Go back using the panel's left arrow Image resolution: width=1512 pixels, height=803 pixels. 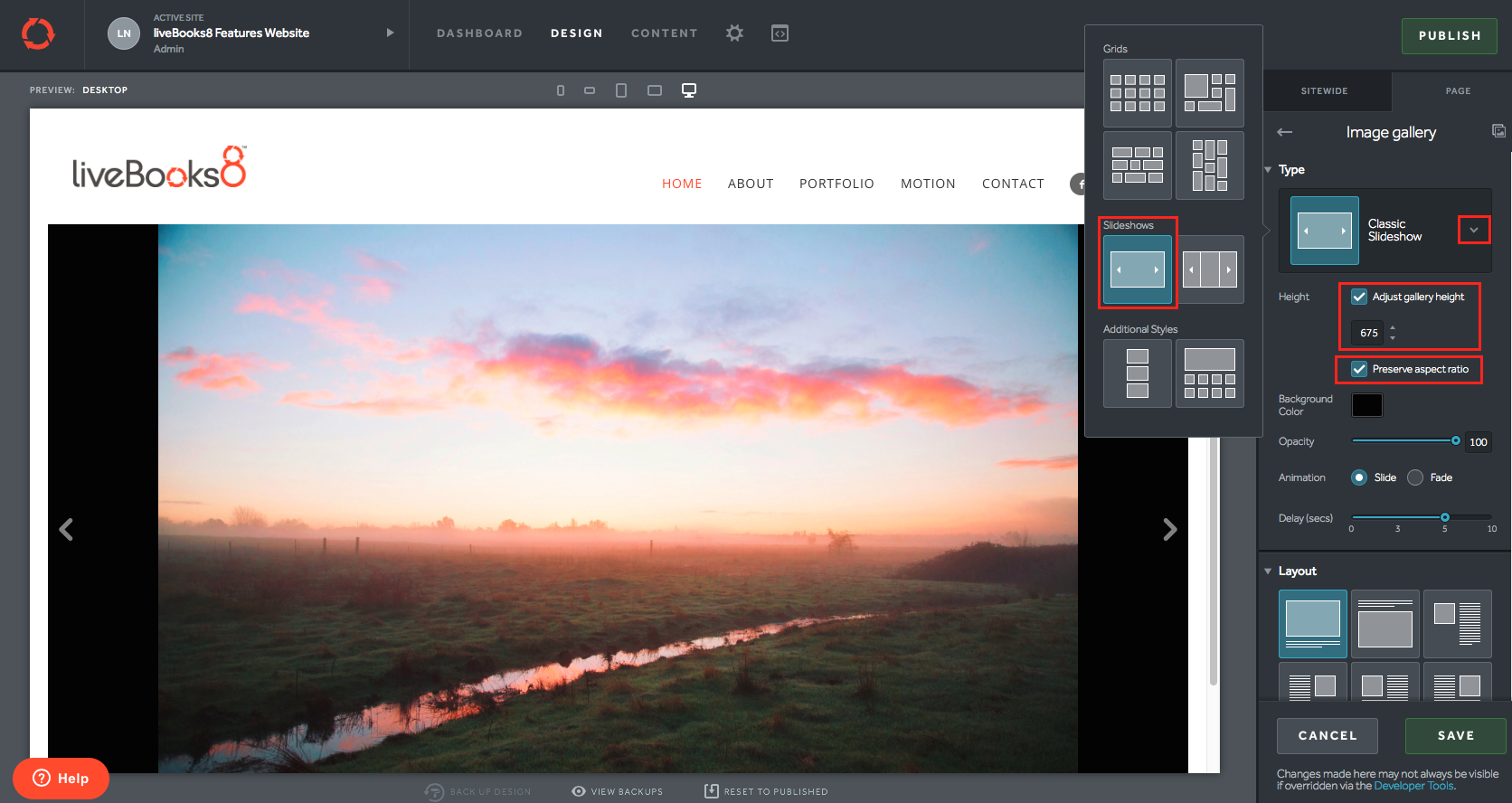(1284, 132)
